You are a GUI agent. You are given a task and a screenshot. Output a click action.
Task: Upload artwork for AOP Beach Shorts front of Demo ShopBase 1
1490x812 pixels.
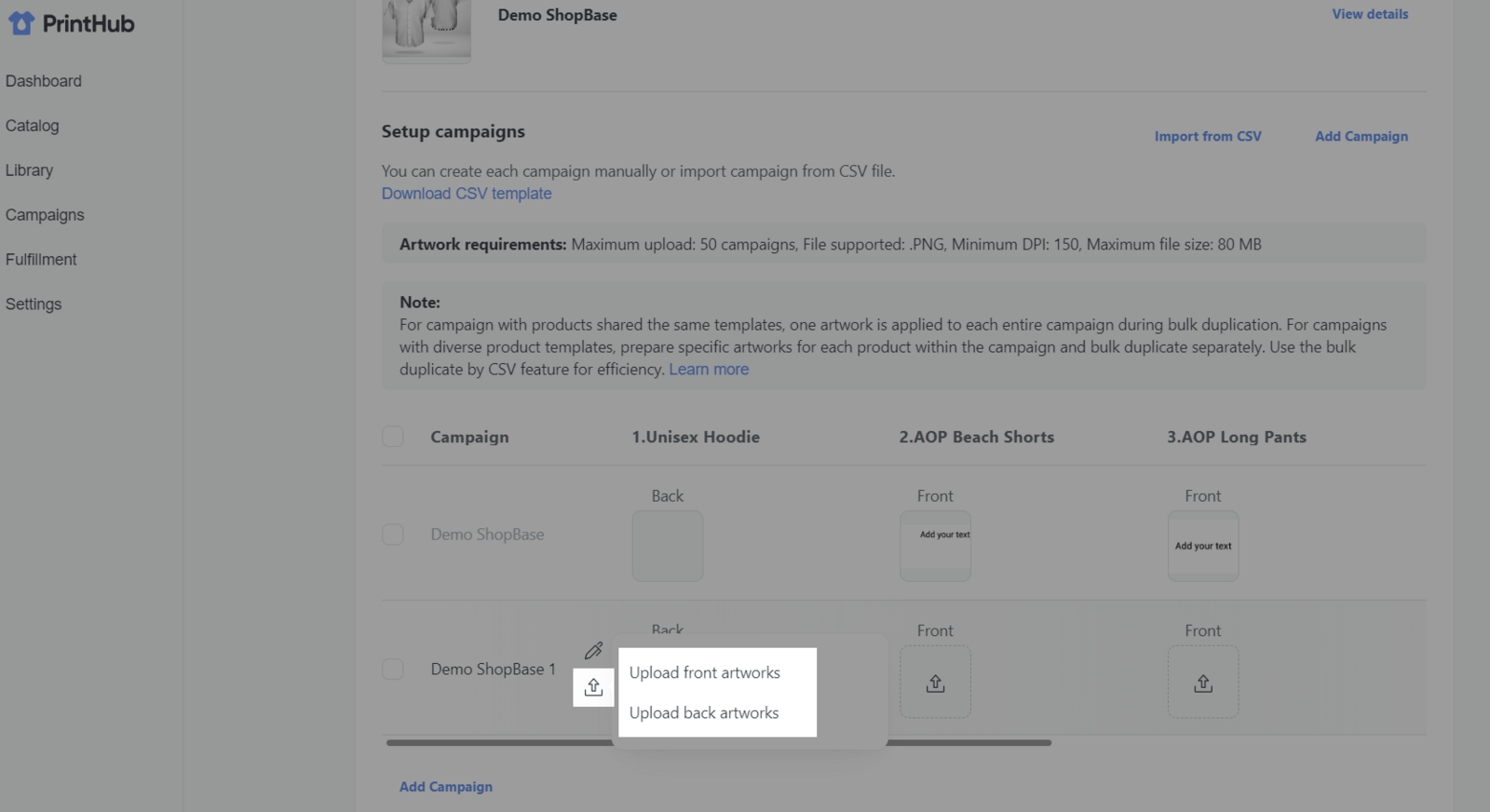click(935, 683)
